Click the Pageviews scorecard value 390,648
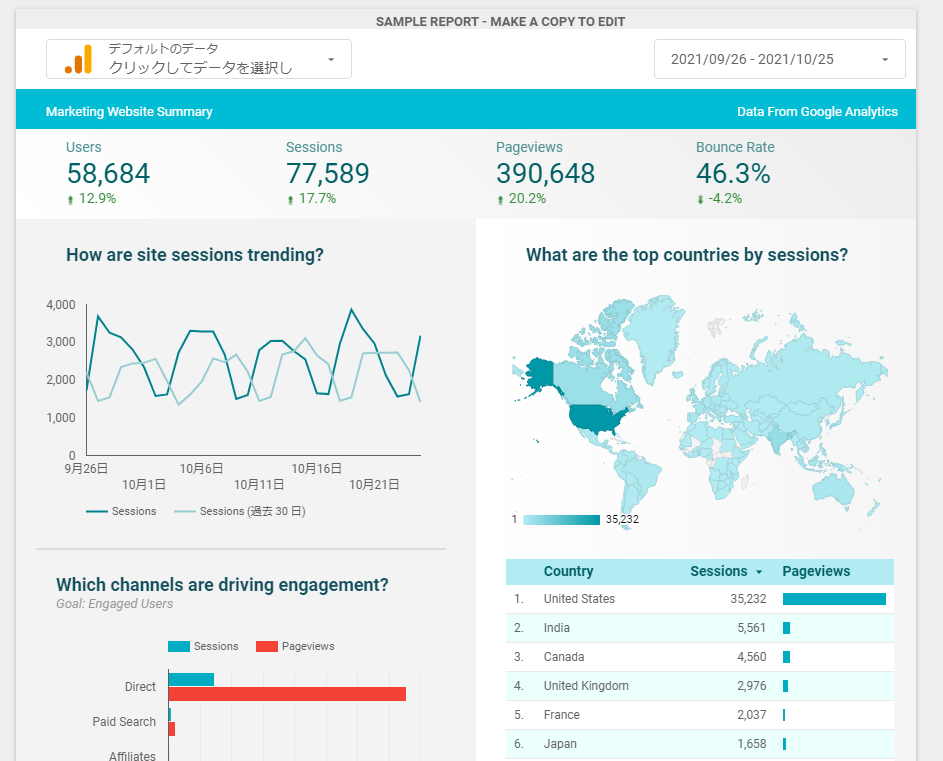943x761 pixels. tap(545, 173)
